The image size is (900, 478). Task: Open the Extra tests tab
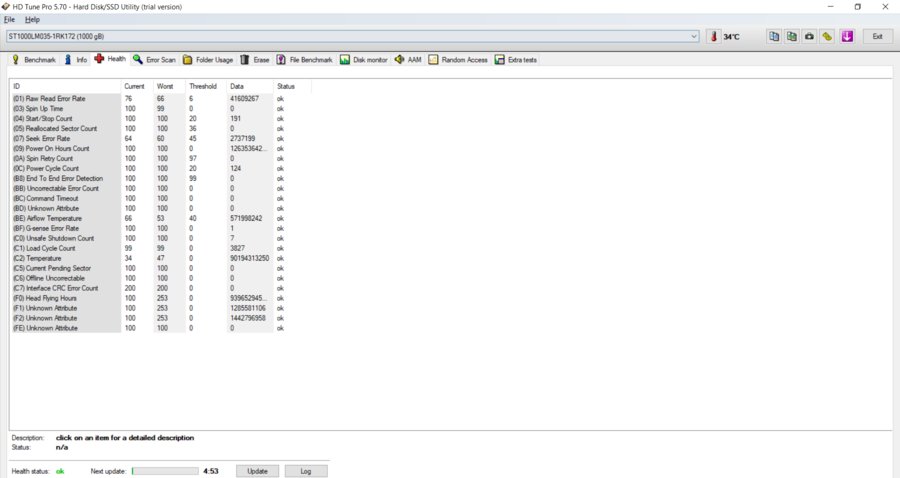point(516,60)
